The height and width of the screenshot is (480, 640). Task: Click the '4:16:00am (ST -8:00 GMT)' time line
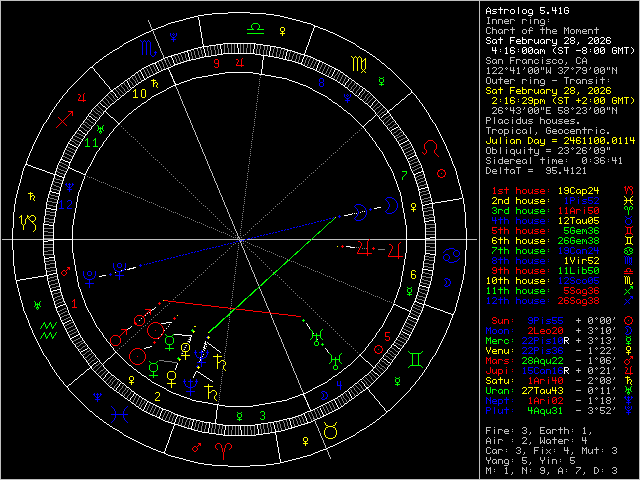563,51
